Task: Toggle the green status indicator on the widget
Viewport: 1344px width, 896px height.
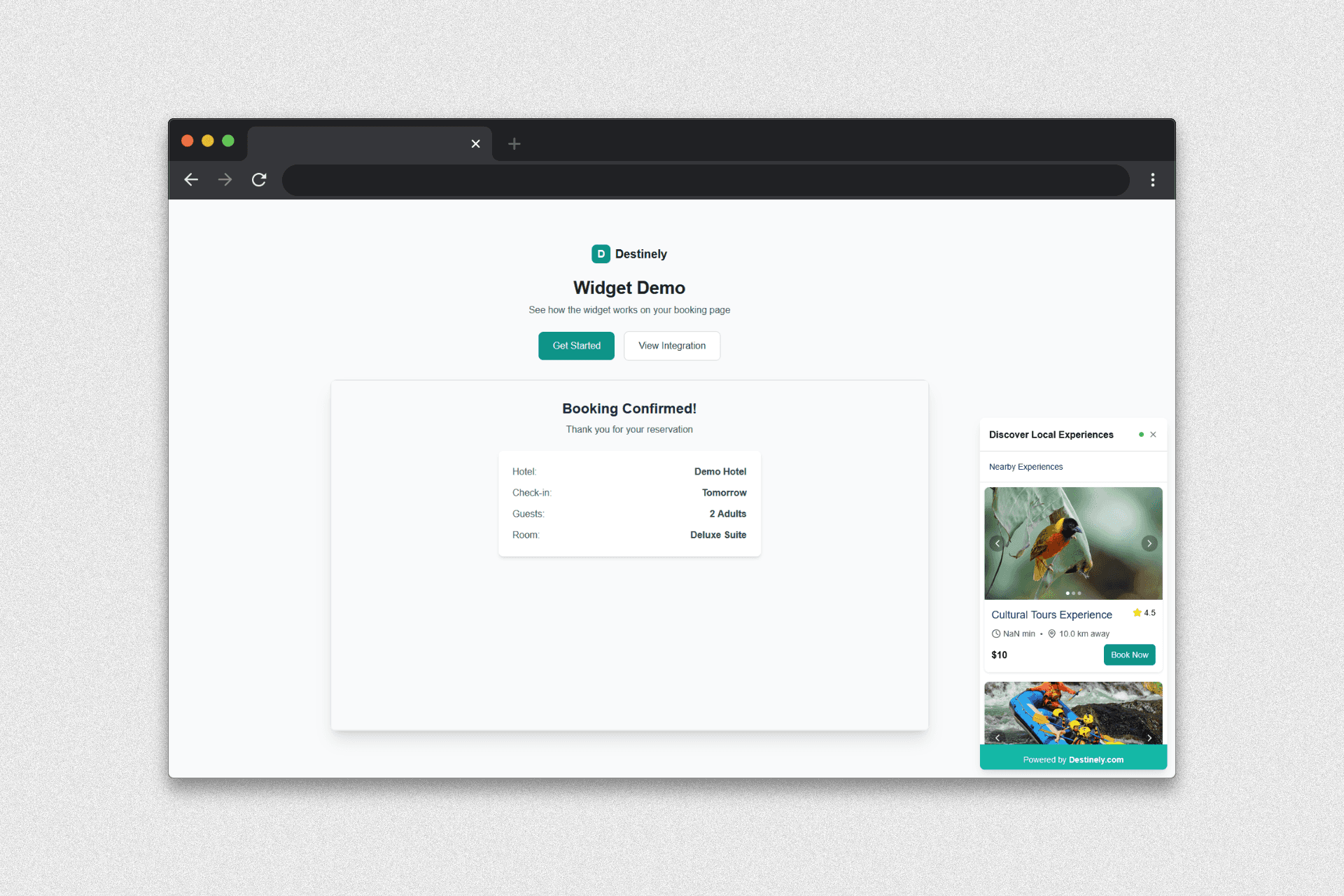Action: [x=1141, y=434]
